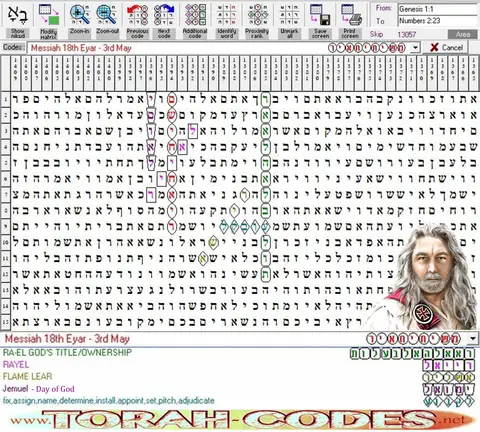Click the Hebrew letters beside the RAYEL entry
This screenshot has width=480, height=432.
click(x=449, y=365)
